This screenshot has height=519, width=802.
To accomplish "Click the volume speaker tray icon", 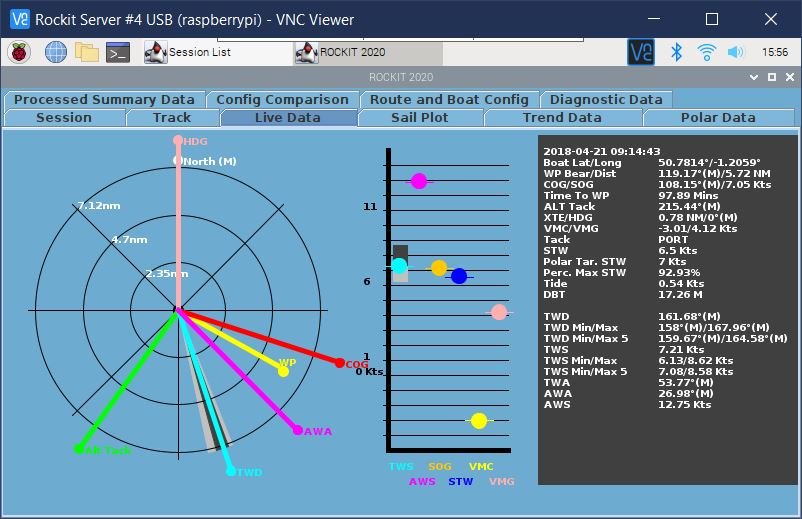I will pyautogui.click(x=736, y=52).
